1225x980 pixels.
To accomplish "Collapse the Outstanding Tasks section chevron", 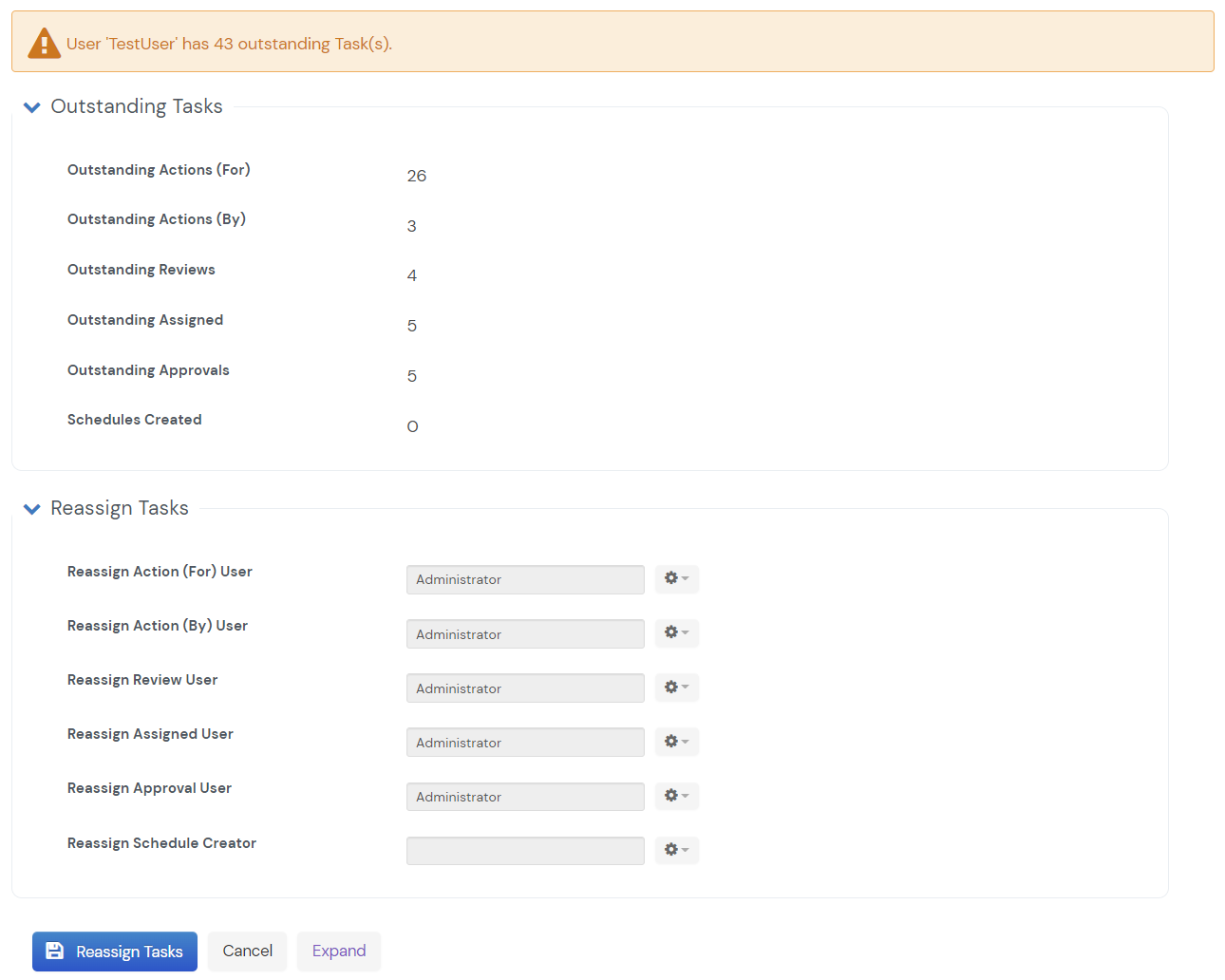I will [32, 107].
